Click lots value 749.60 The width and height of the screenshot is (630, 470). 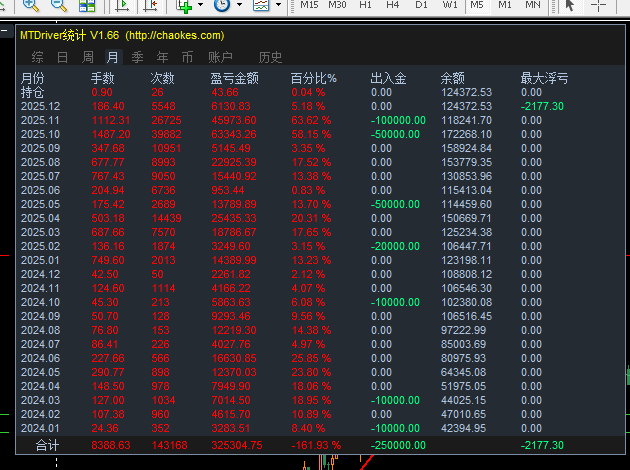[x=108, y=260]
